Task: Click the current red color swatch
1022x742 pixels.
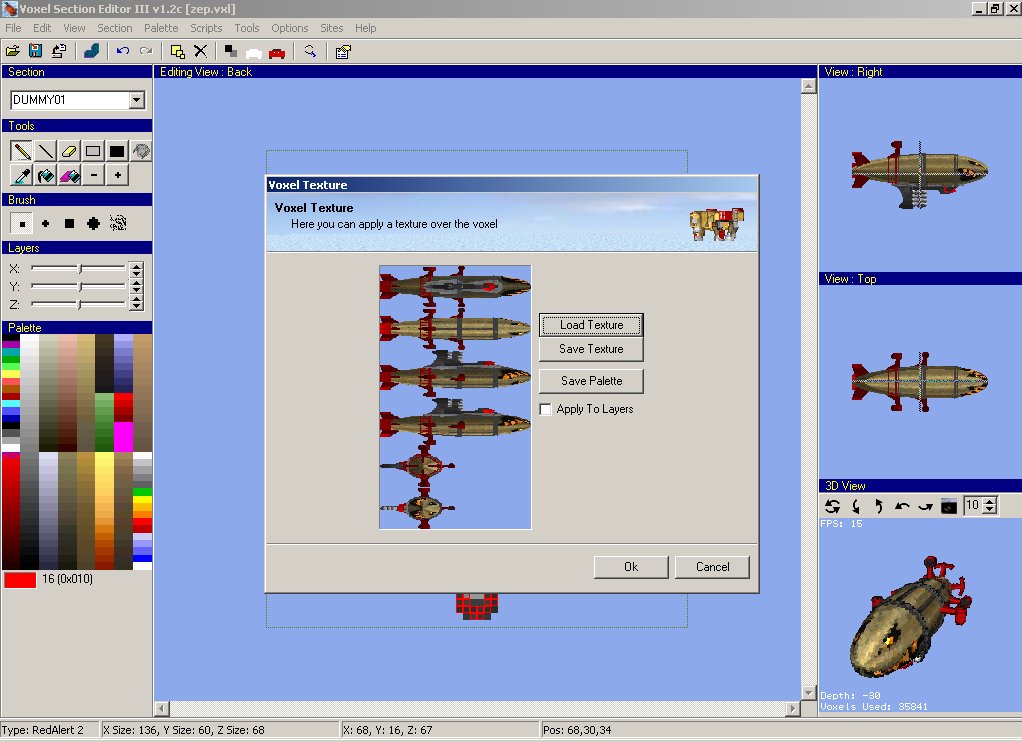Action: (x=20, y=580)
